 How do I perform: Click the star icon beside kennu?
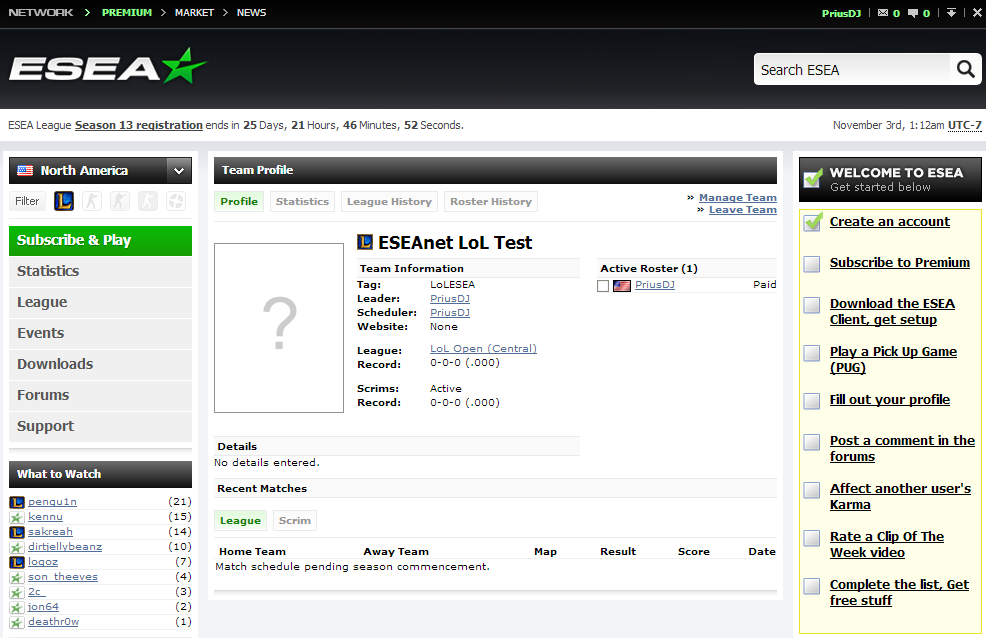point(17,517)
